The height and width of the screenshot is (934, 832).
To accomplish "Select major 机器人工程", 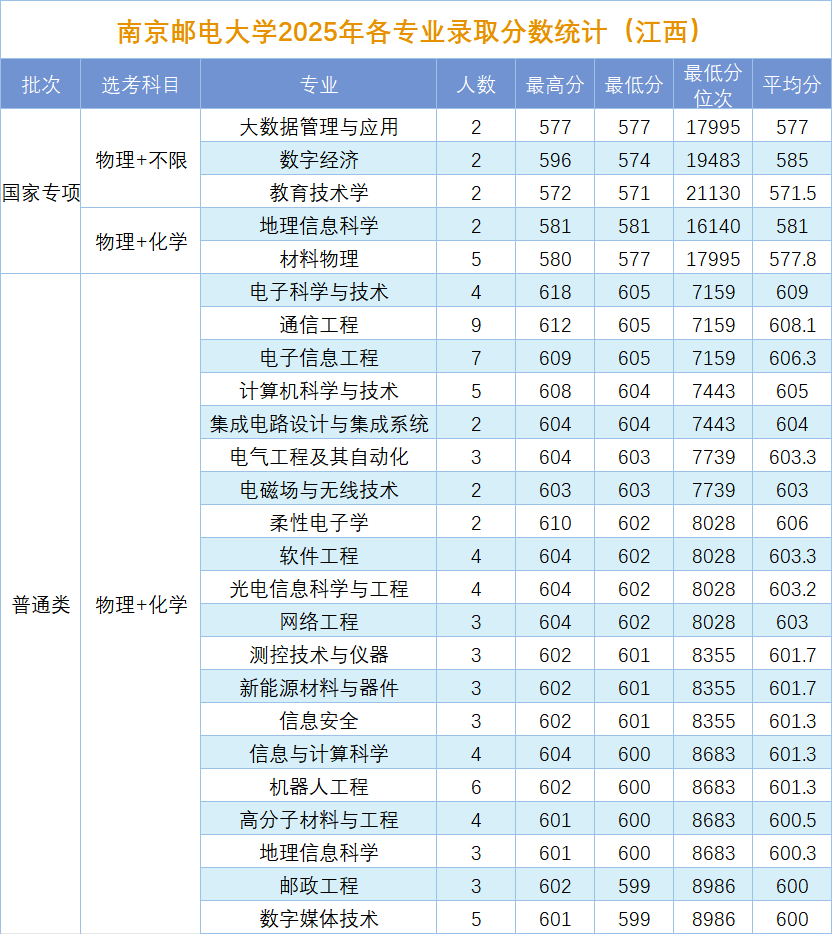I will pyautogui.click(x=319, y=787).
